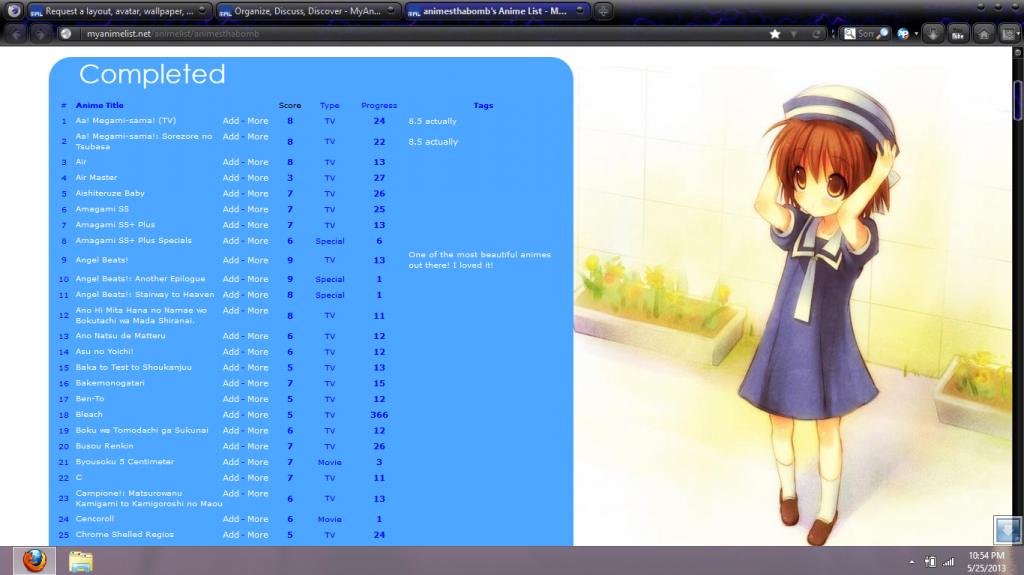Show hidden system tray icons

click(912, 561)
